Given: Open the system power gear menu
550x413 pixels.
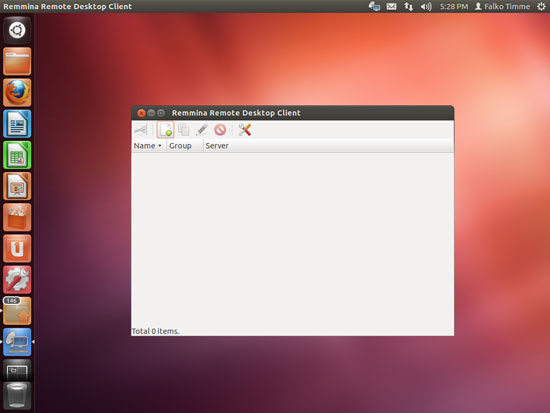Looking at the screenshot, I should [541, 6].
